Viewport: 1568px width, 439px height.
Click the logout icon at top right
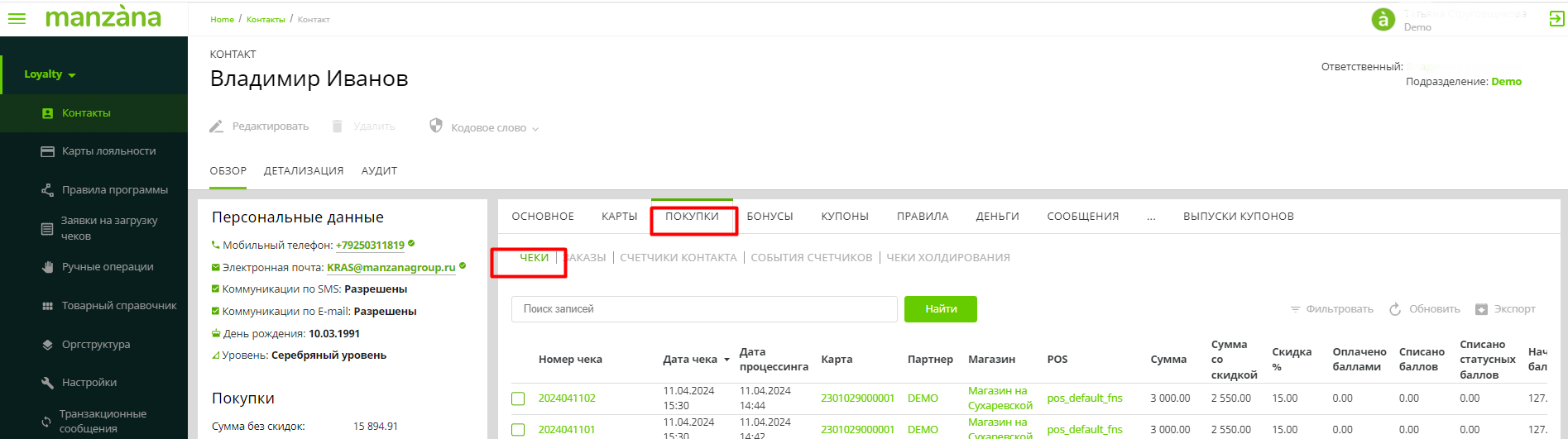click(1556, 19)
